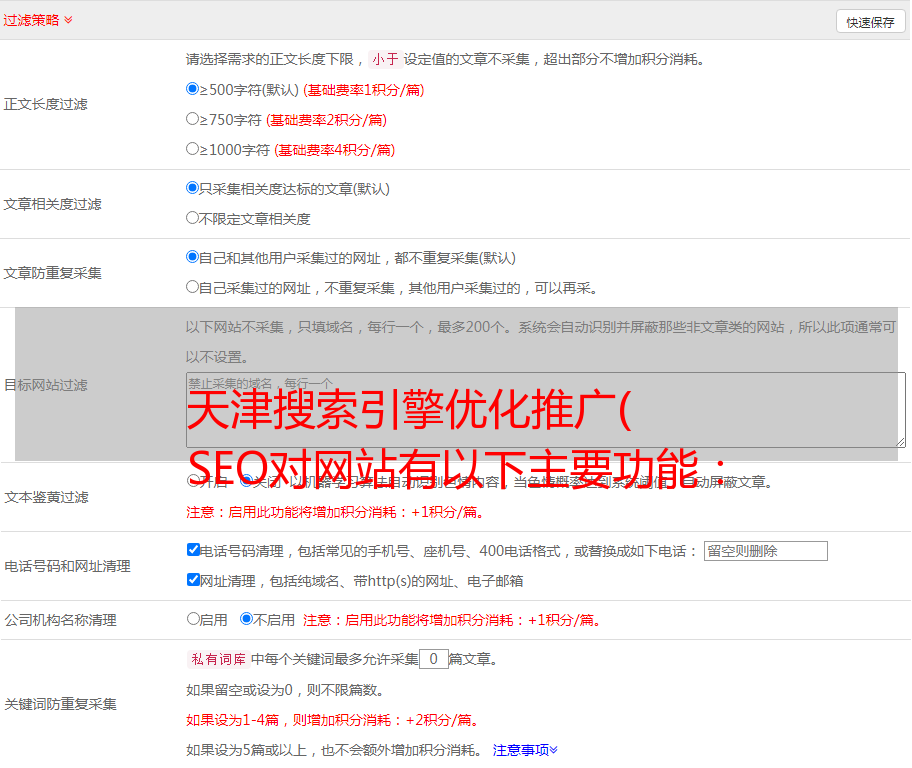Collapse the 过滤策略 section chevron
The height and width of the screenshot is (768, 912).
pyautogui.click(x=68, y=20)
